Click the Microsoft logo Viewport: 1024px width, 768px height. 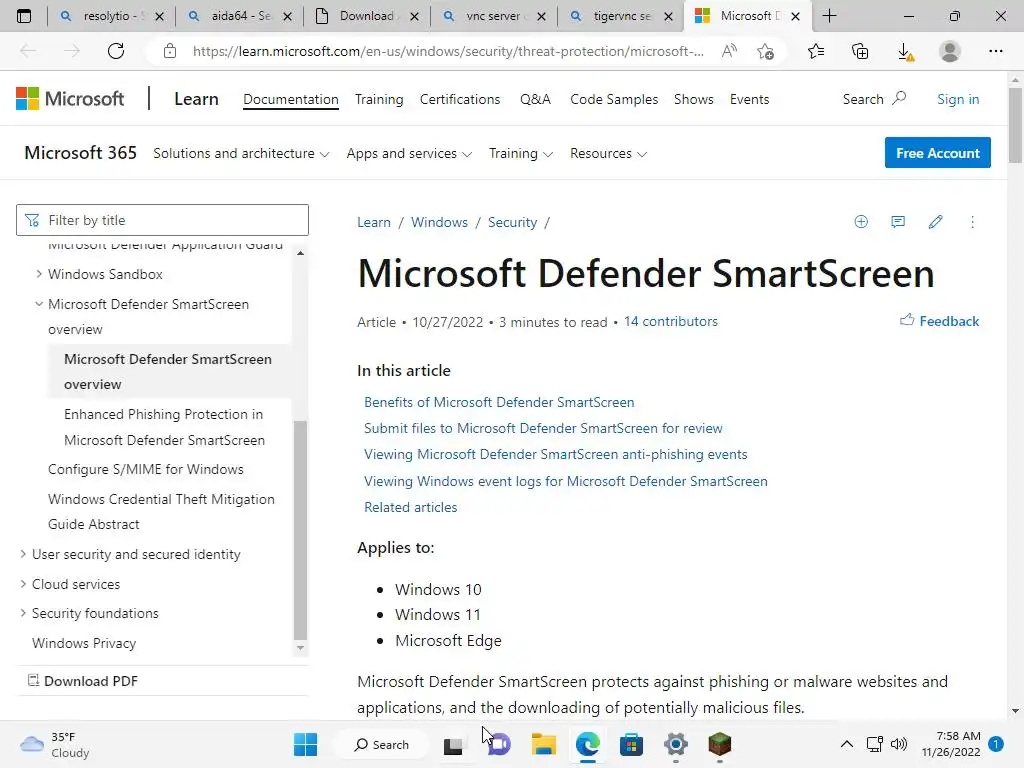coord(70,99)
